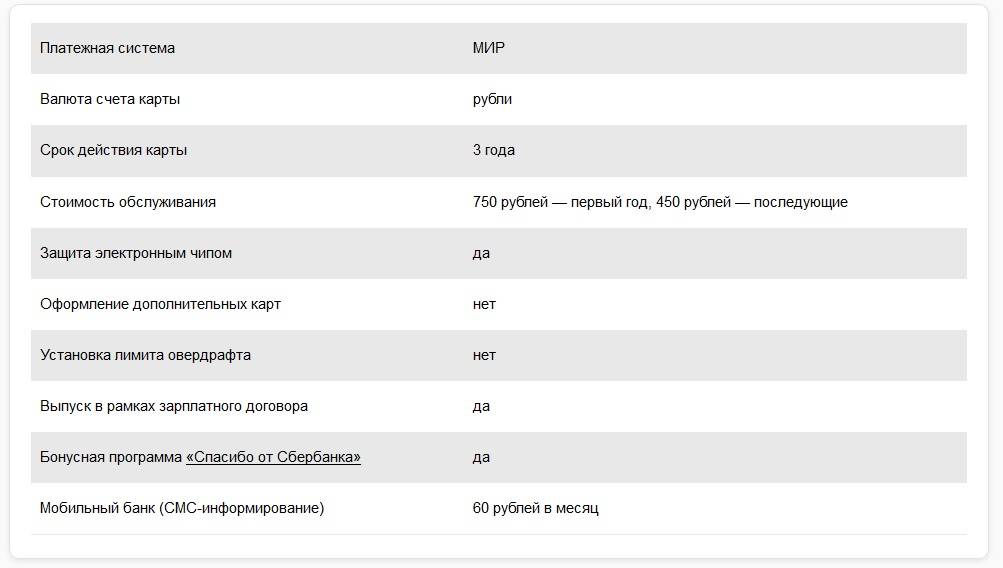Screen dimensions: 1003x568
Task: Click the «Стоимость обслуживания» label
Action: pyautogui.click(x=128, y=202)
